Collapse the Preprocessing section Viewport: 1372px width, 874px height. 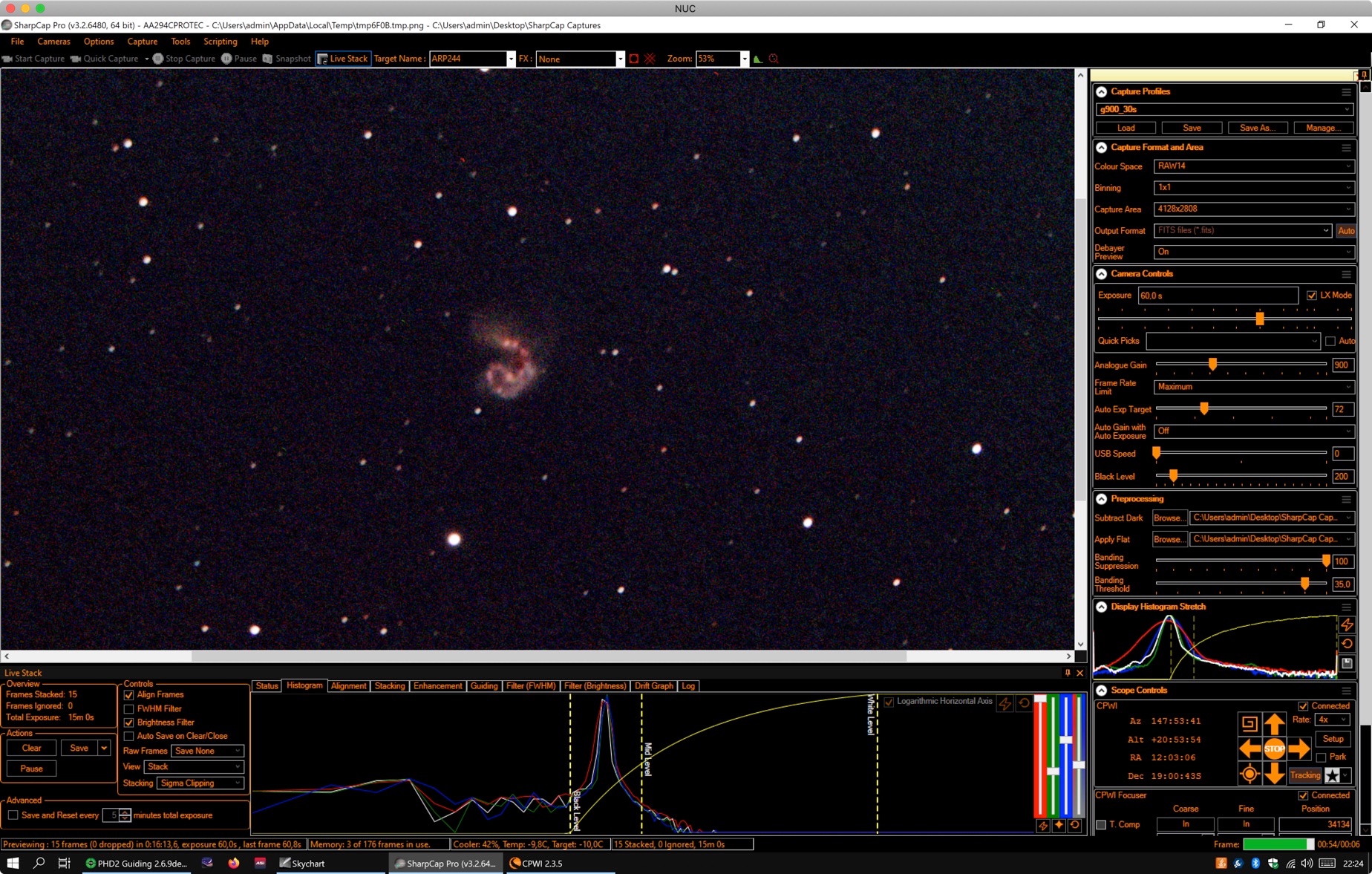tap(1102, 499)
